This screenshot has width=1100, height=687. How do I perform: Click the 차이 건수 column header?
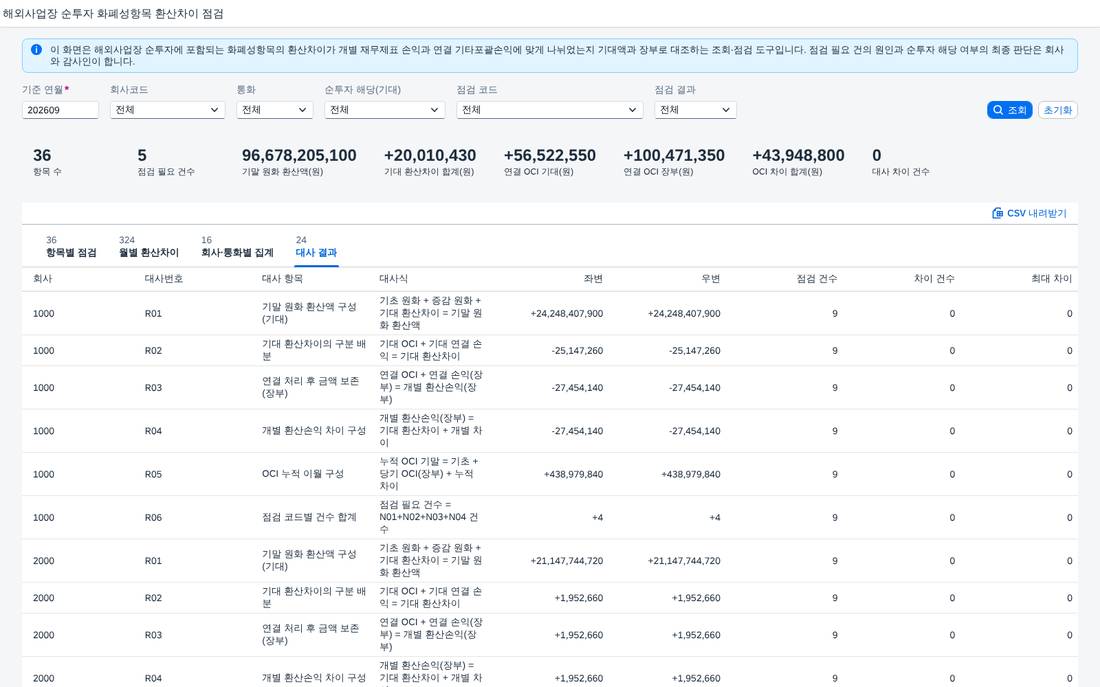pos(934,279)
